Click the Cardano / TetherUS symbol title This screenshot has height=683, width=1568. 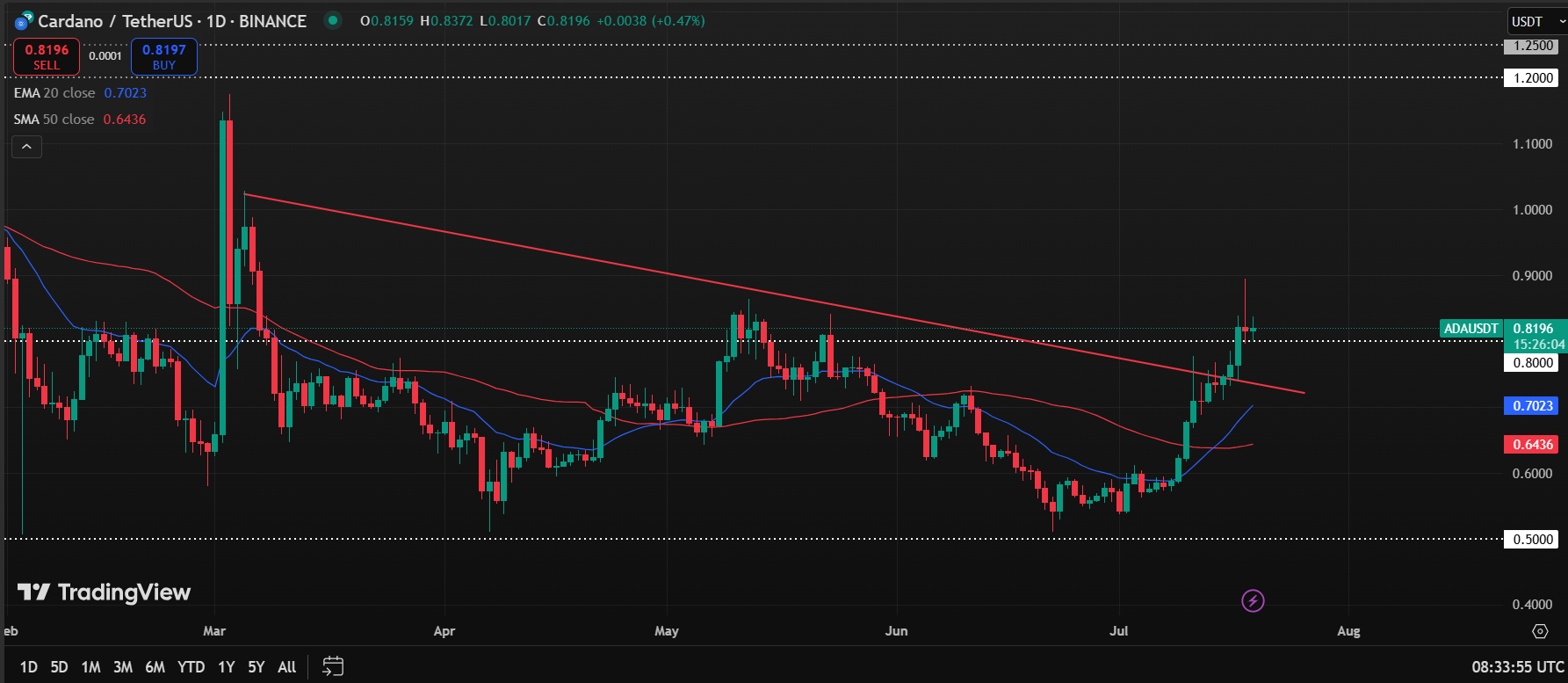click(x=172, y=21)
